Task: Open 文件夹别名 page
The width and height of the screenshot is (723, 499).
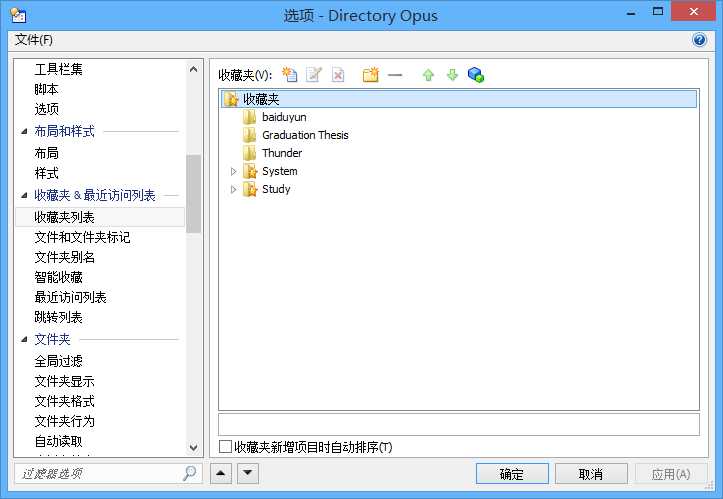Action: click(x=65, y=257)
